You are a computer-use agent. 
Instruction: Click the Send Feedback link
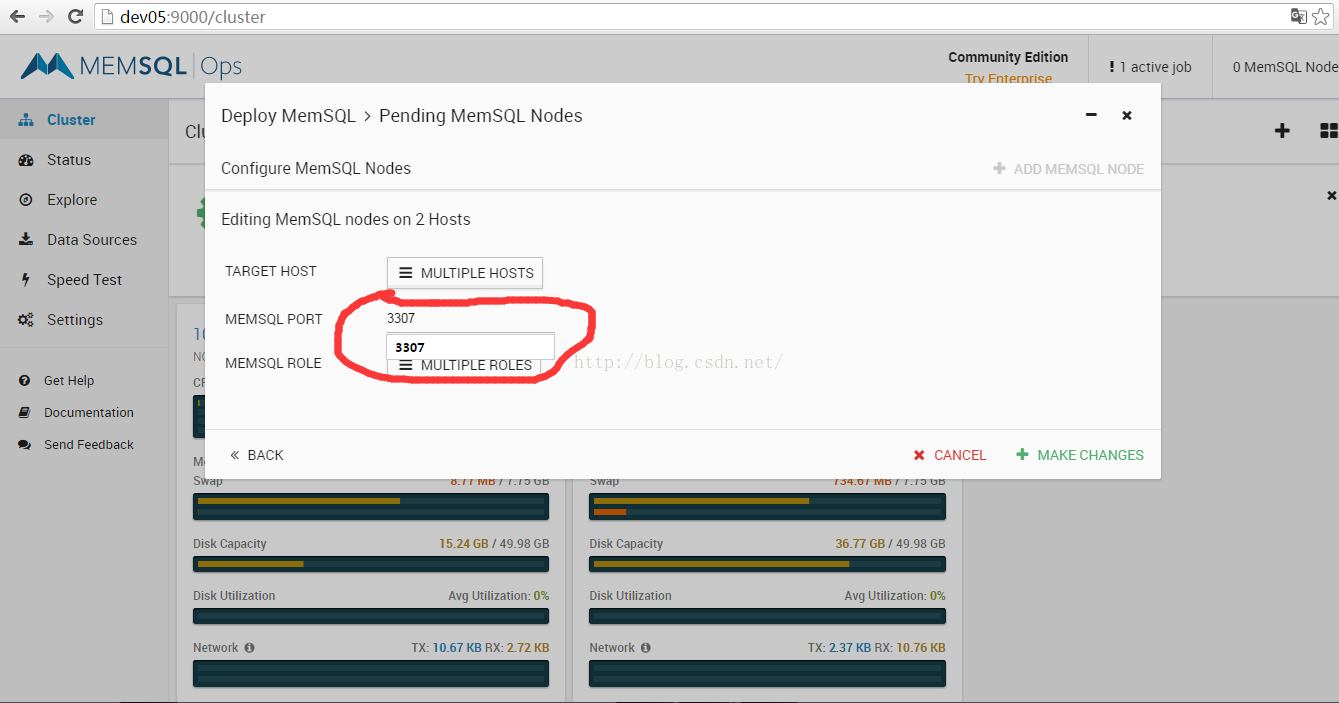point(89,444)
